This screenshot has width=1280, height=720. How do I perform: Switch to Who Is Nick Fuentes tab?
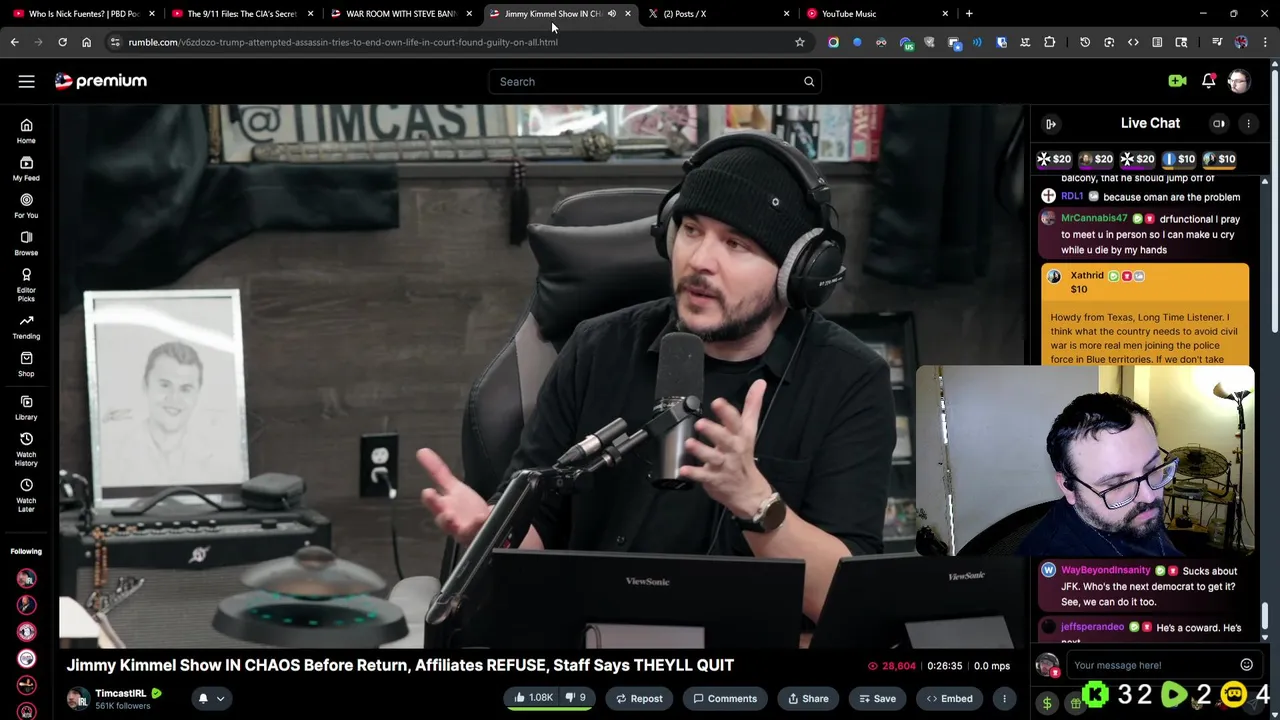(83, 14)
